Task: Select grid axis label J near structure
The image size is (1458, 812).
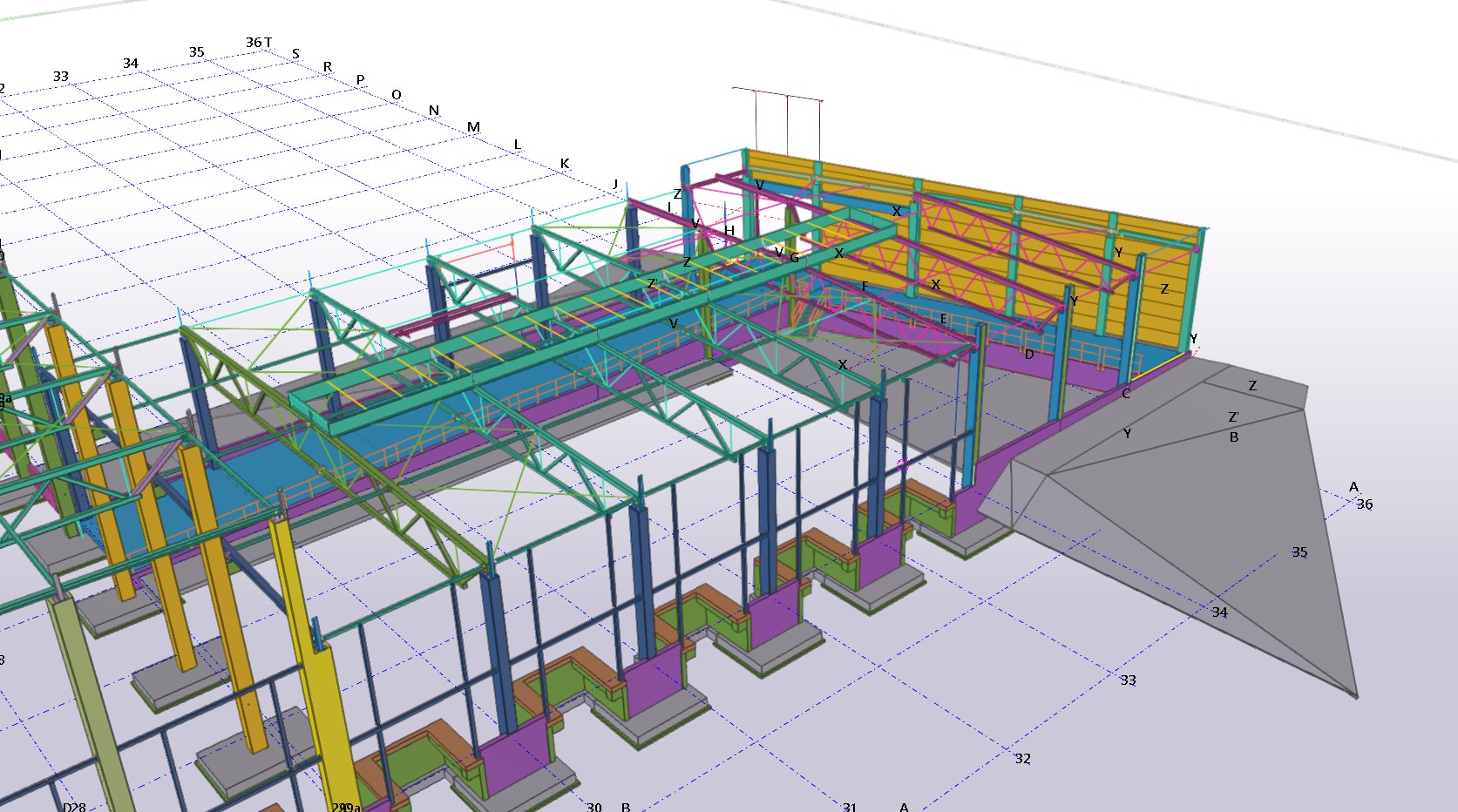Action: 615,184
